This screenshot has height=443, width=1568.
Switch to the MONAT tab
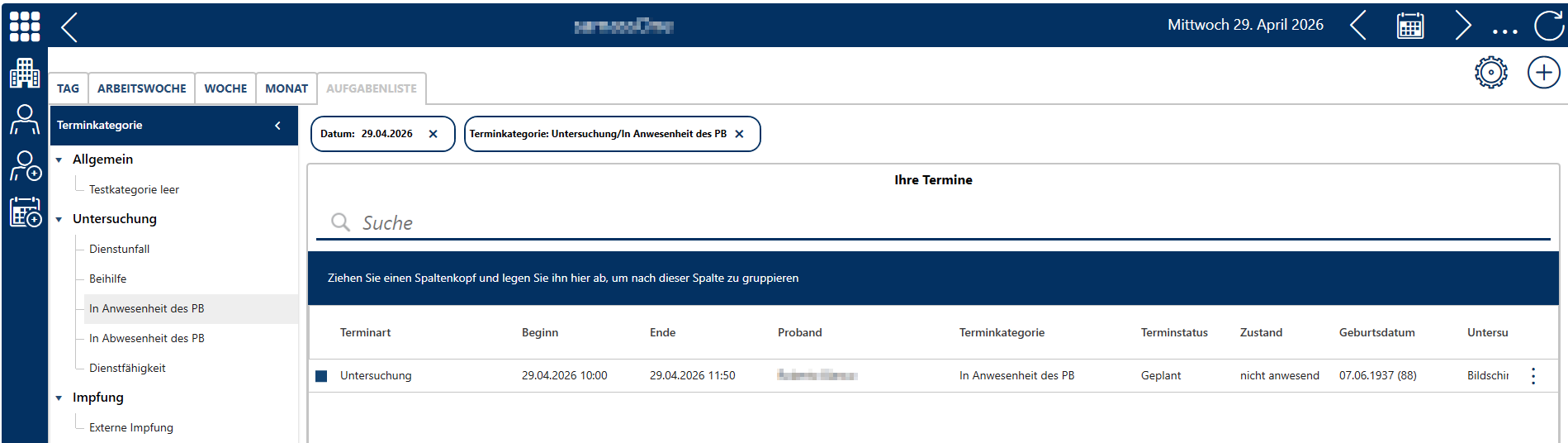pos(287,88)
